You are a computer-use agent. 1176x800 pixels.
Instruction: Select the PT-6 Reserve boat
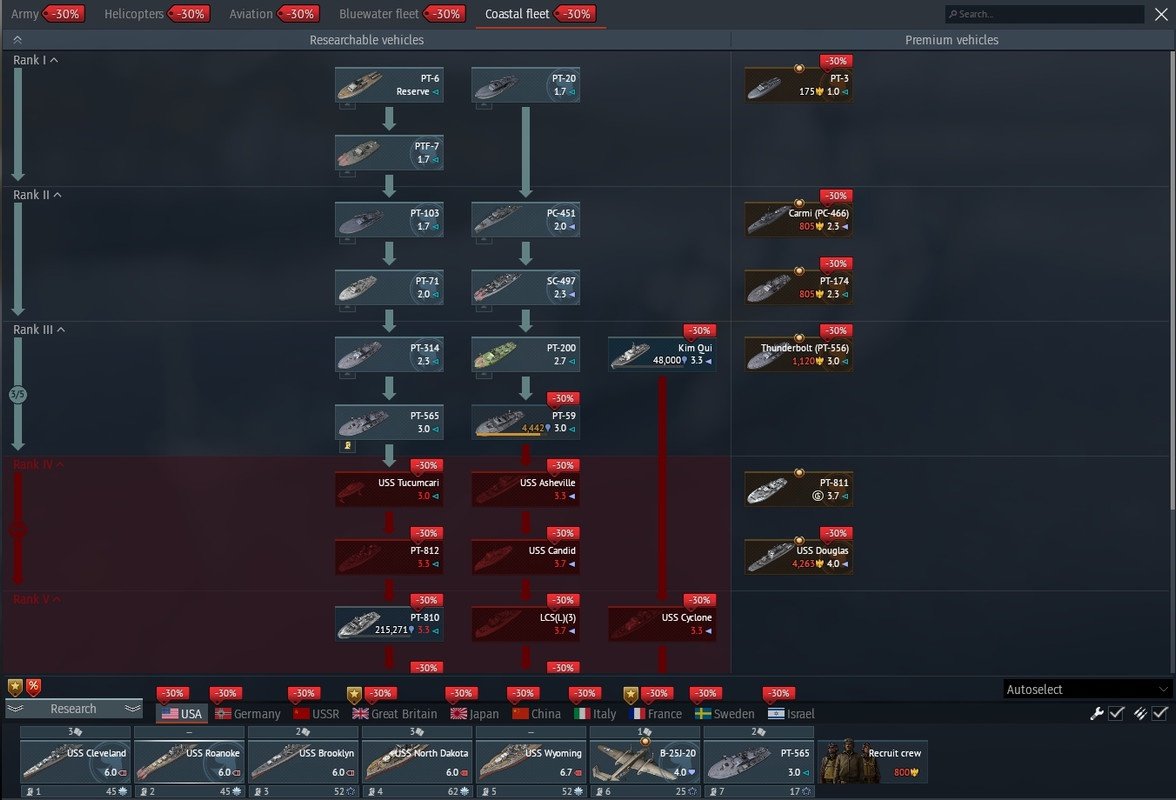(x=389, y=85)
